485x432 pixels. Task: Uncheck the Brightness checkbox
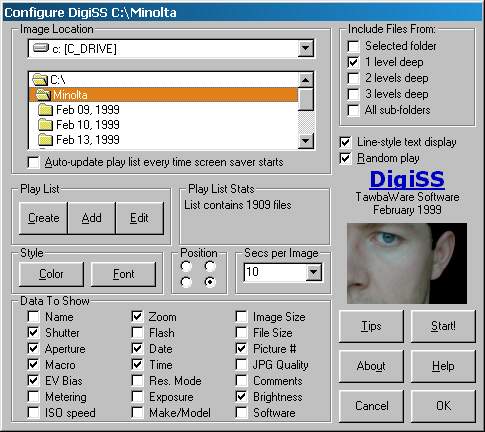[x=241, y=397]
